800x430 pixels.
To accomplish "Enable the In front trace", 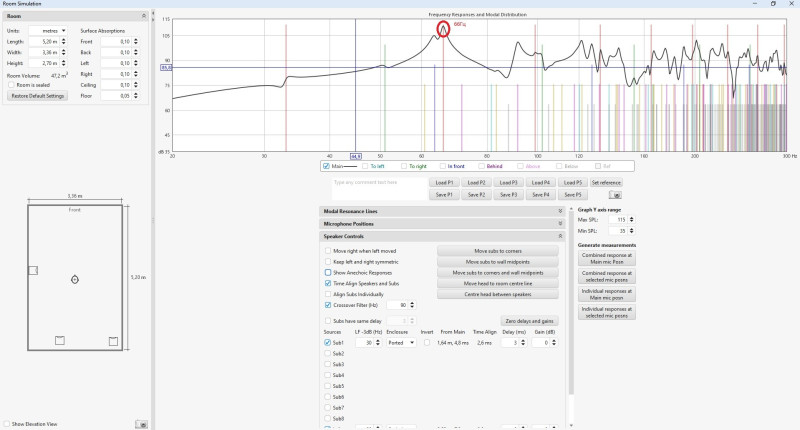I will 442,166.
